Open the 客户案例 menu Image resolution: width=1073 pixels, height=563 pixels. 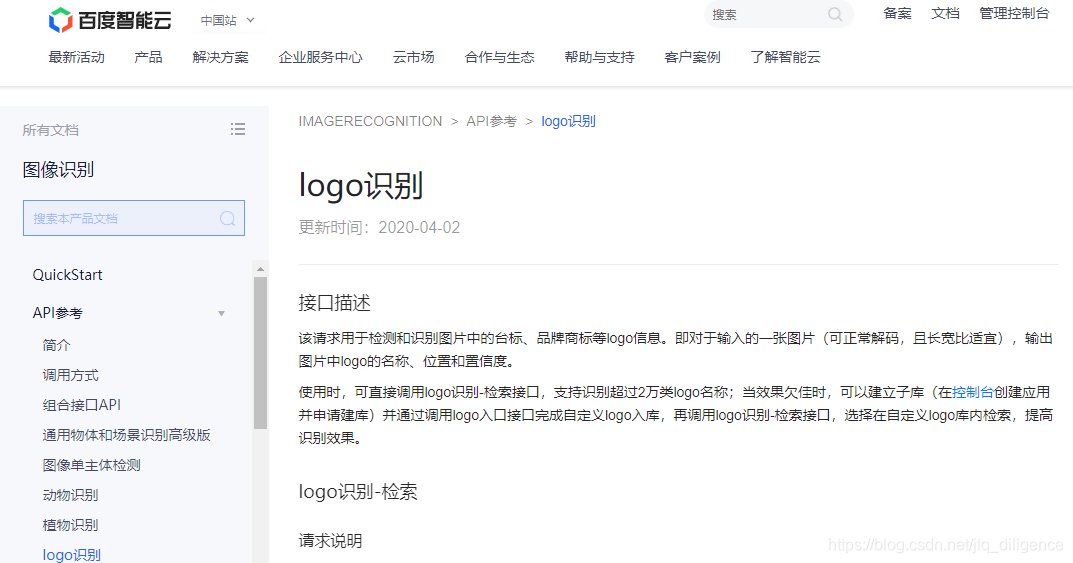(693, 57)
